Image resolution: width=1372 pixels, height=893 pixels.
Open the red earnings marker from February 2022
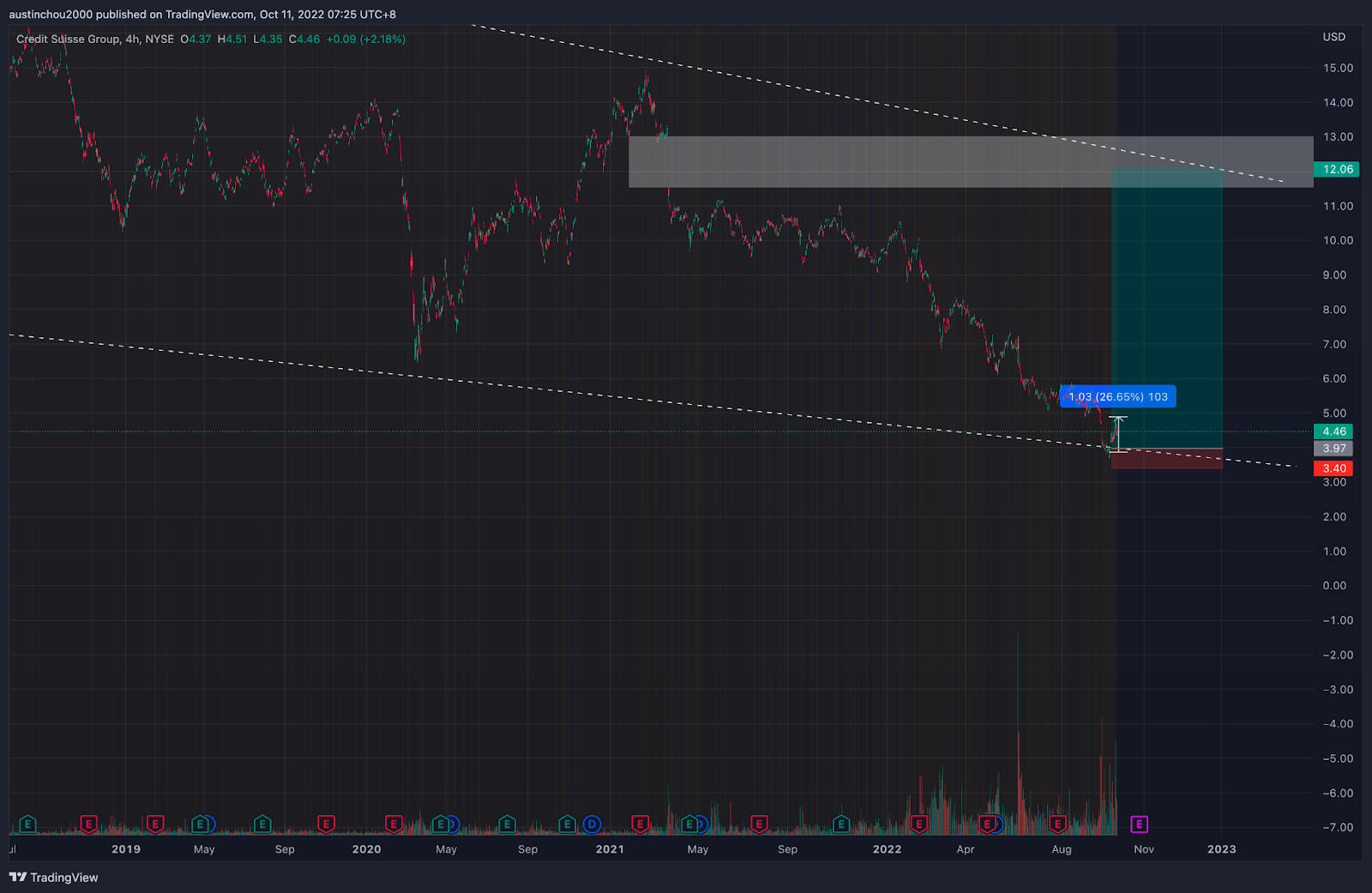coord(919,824)
